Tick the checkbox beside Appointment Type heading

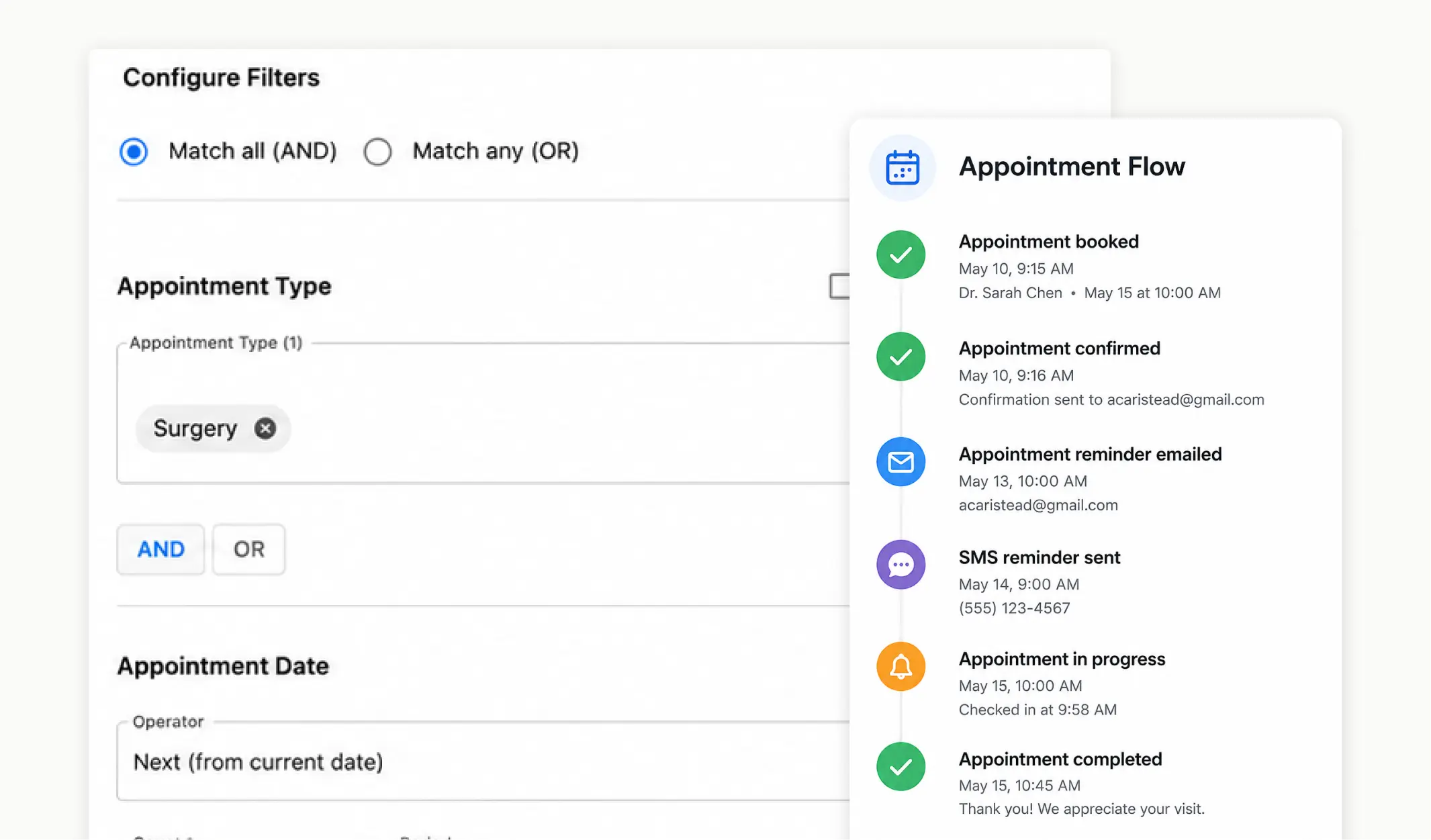[x=839, y=286]
